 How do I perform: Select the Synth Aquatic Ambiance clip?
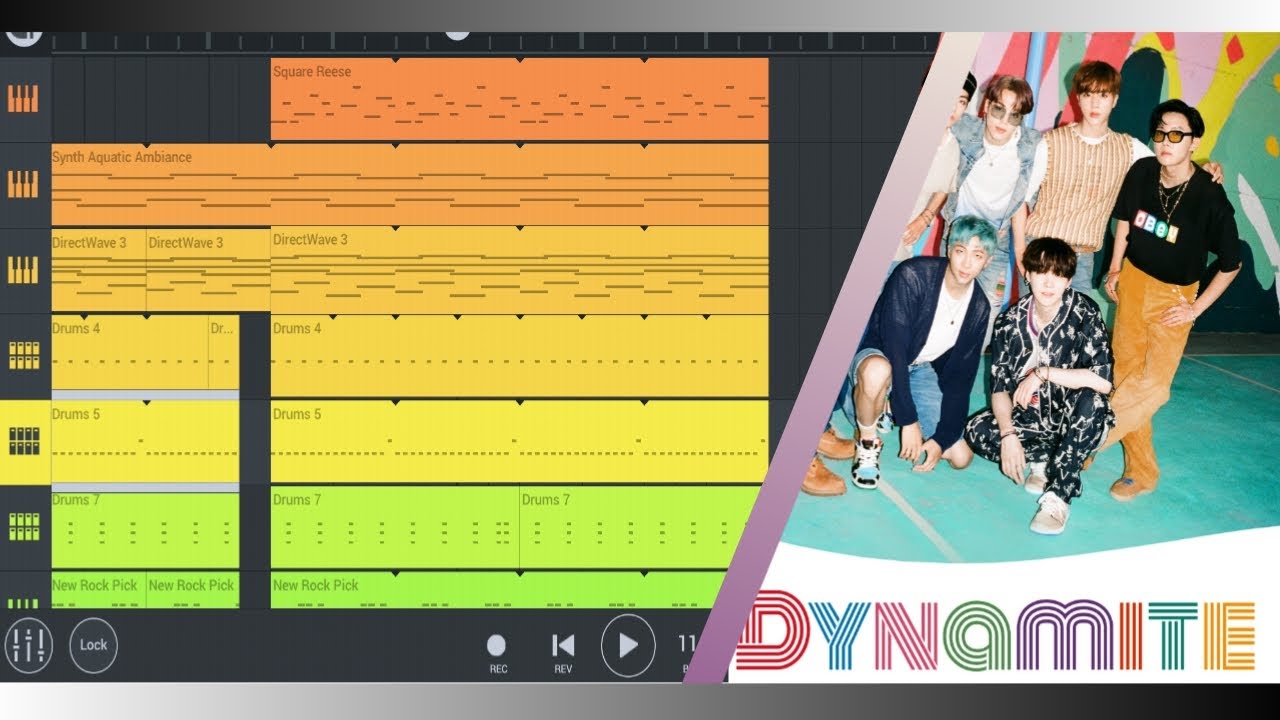tap(410, 184)
